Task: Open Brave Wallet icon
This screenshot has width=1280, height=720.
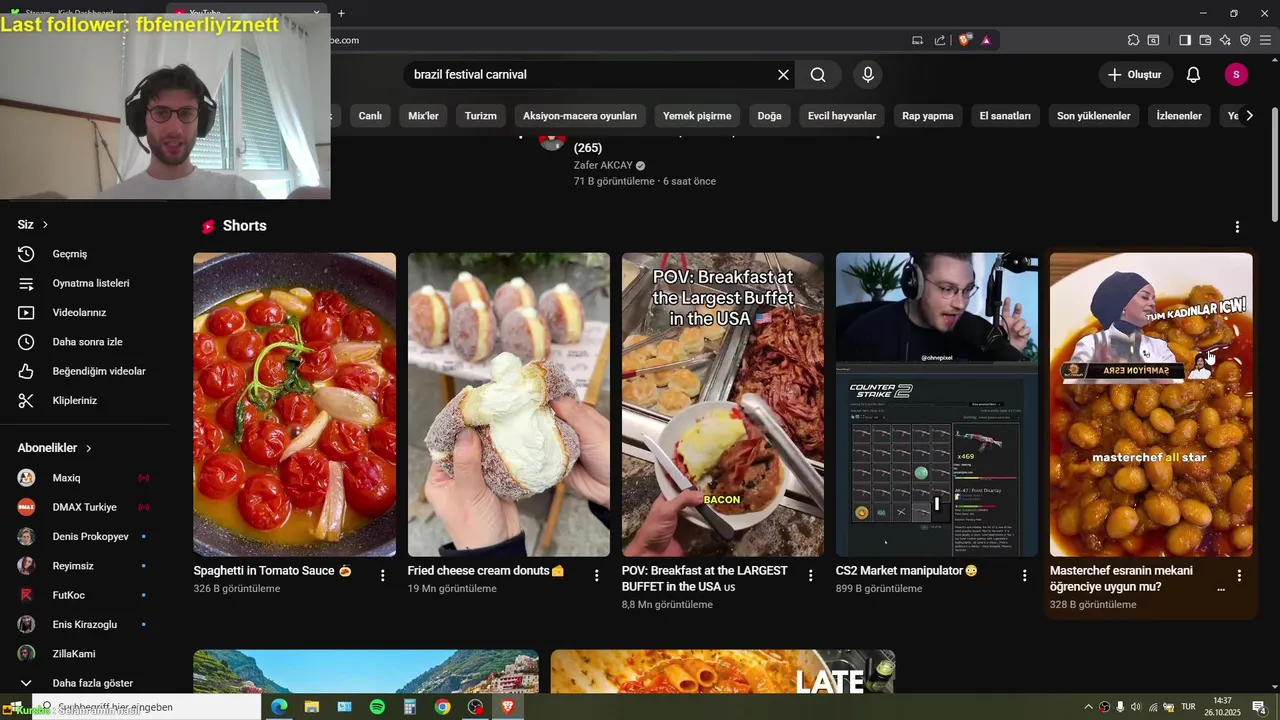Action: 1205,40
